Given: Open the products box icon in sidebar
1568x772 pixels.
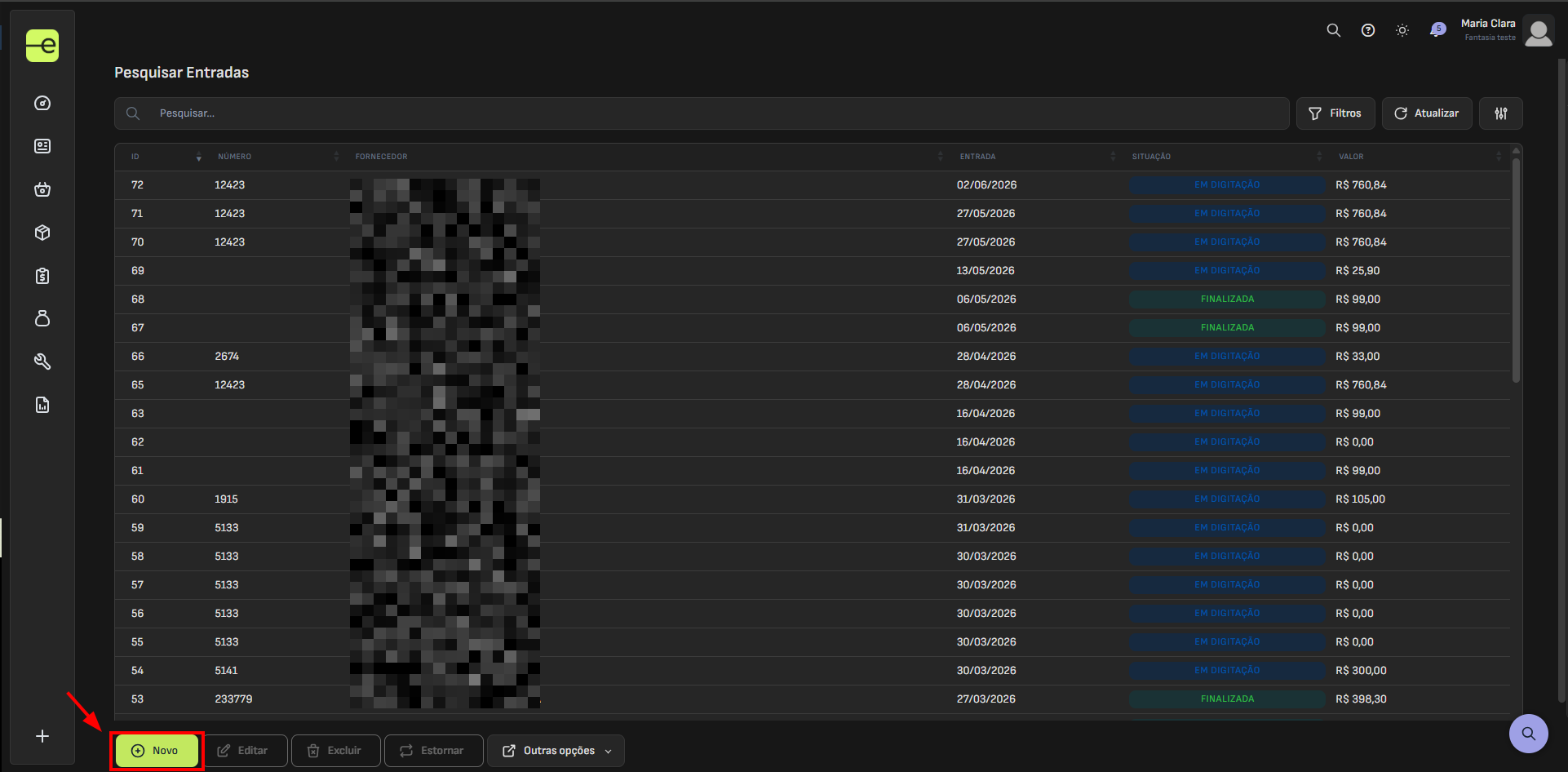Looking at the screenshot, I should [x=42, y=233].
